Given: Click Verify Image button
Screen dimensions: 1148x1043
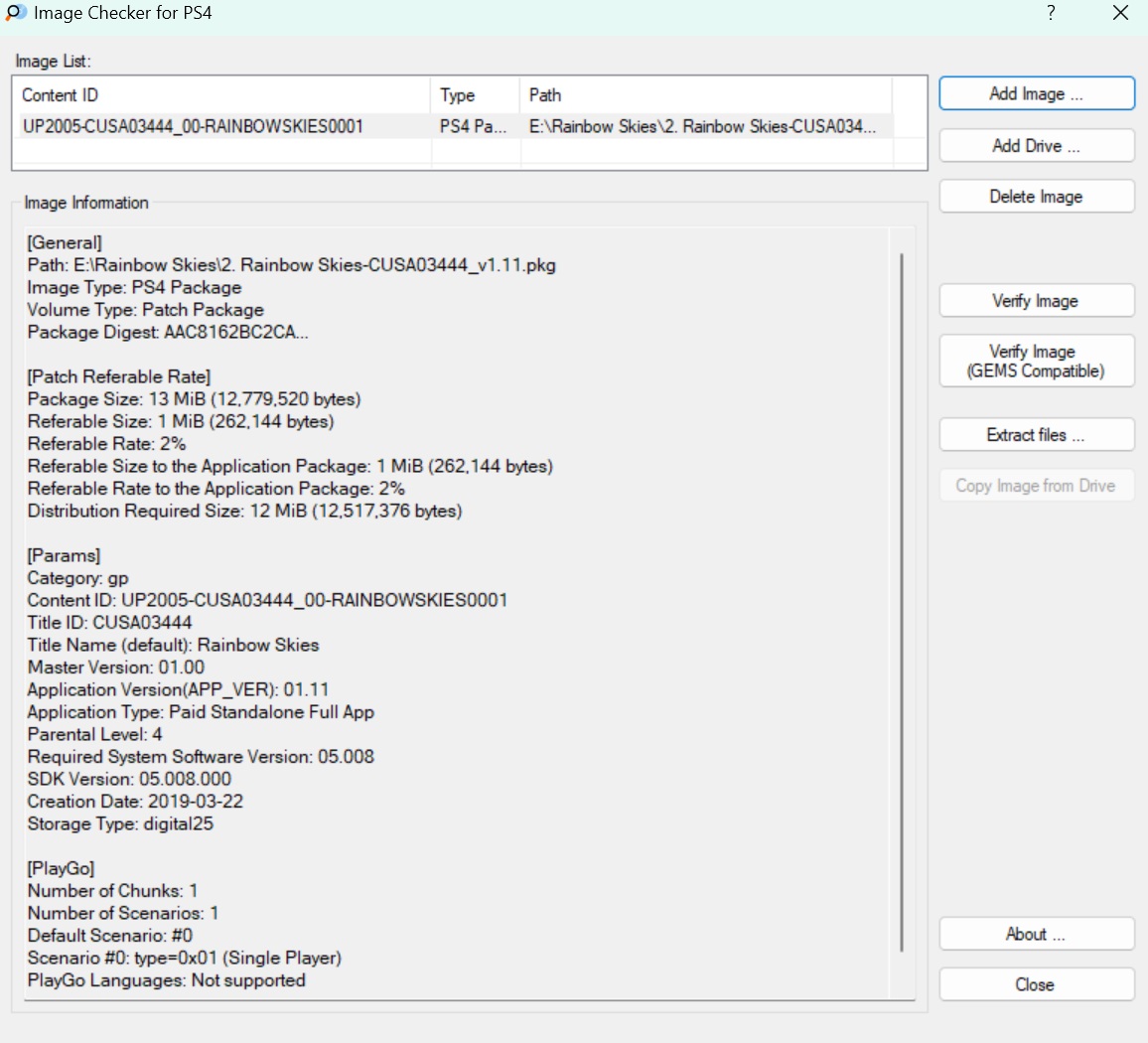Looking at the screenshot, I should (x=1036, y=300).
